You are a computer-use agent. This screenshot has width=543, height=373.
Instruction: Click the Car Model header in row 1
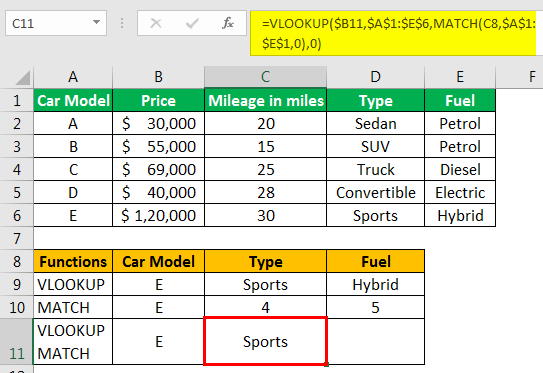click(x=73, y=100)
